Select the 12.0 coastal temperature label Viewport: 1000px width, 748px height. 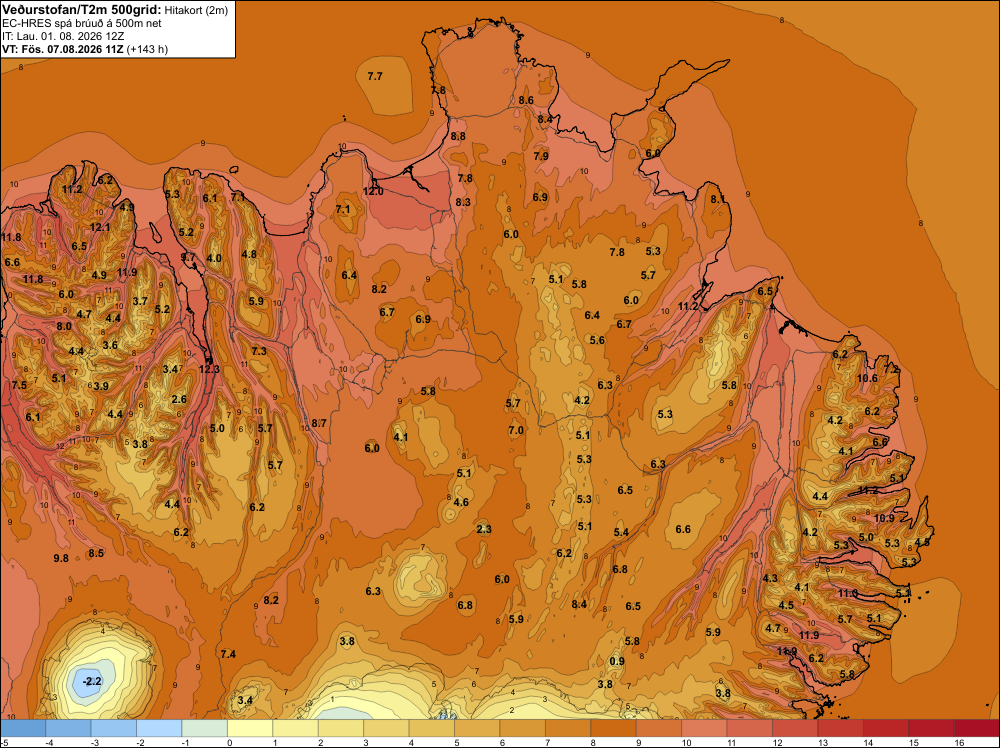[373, 191]
